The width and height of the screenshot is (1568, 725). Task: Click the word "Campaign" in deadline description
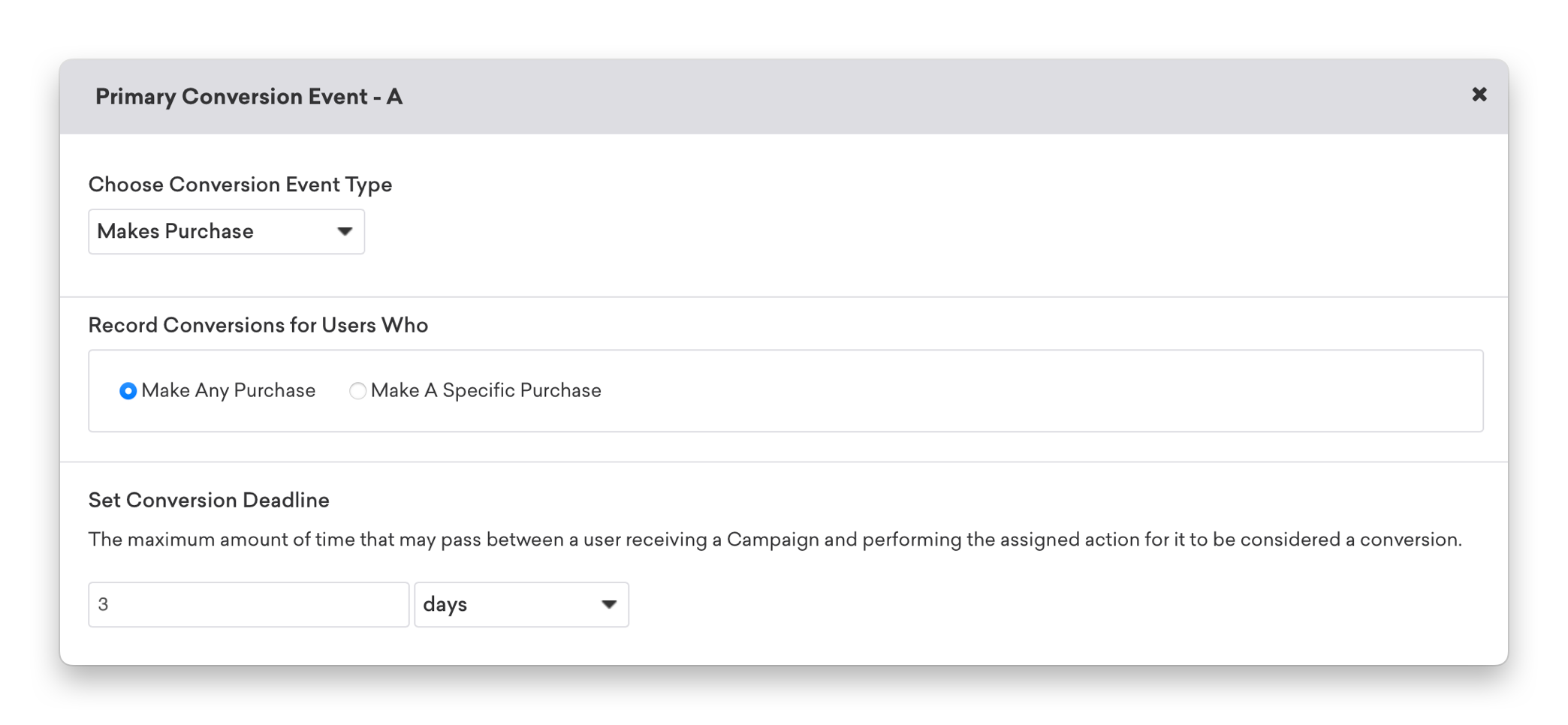pyautogui.click(x=773, y=540)
